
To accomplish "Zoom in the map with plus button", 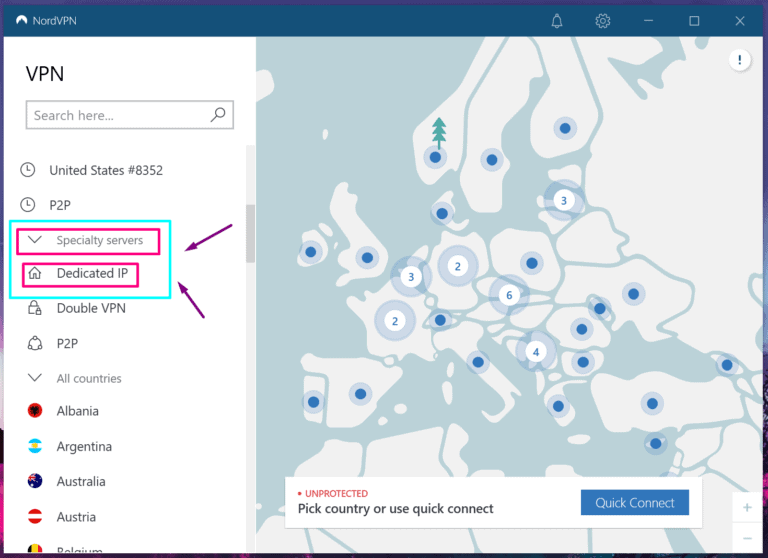I will coord(747,507).
